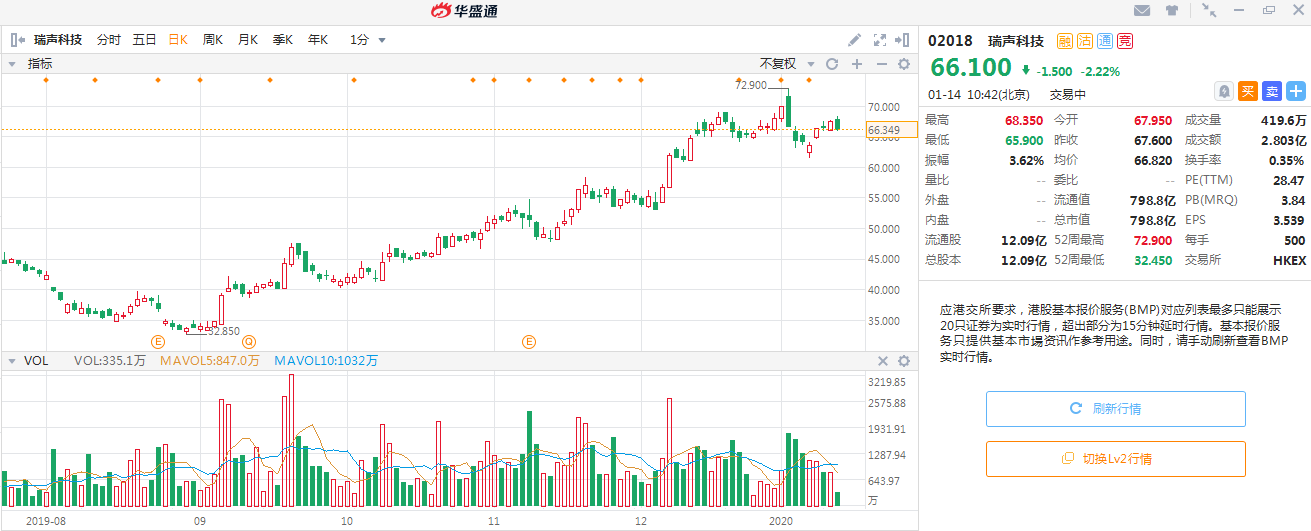Open the 不复权 adjustment dropdown

(785, 64)
